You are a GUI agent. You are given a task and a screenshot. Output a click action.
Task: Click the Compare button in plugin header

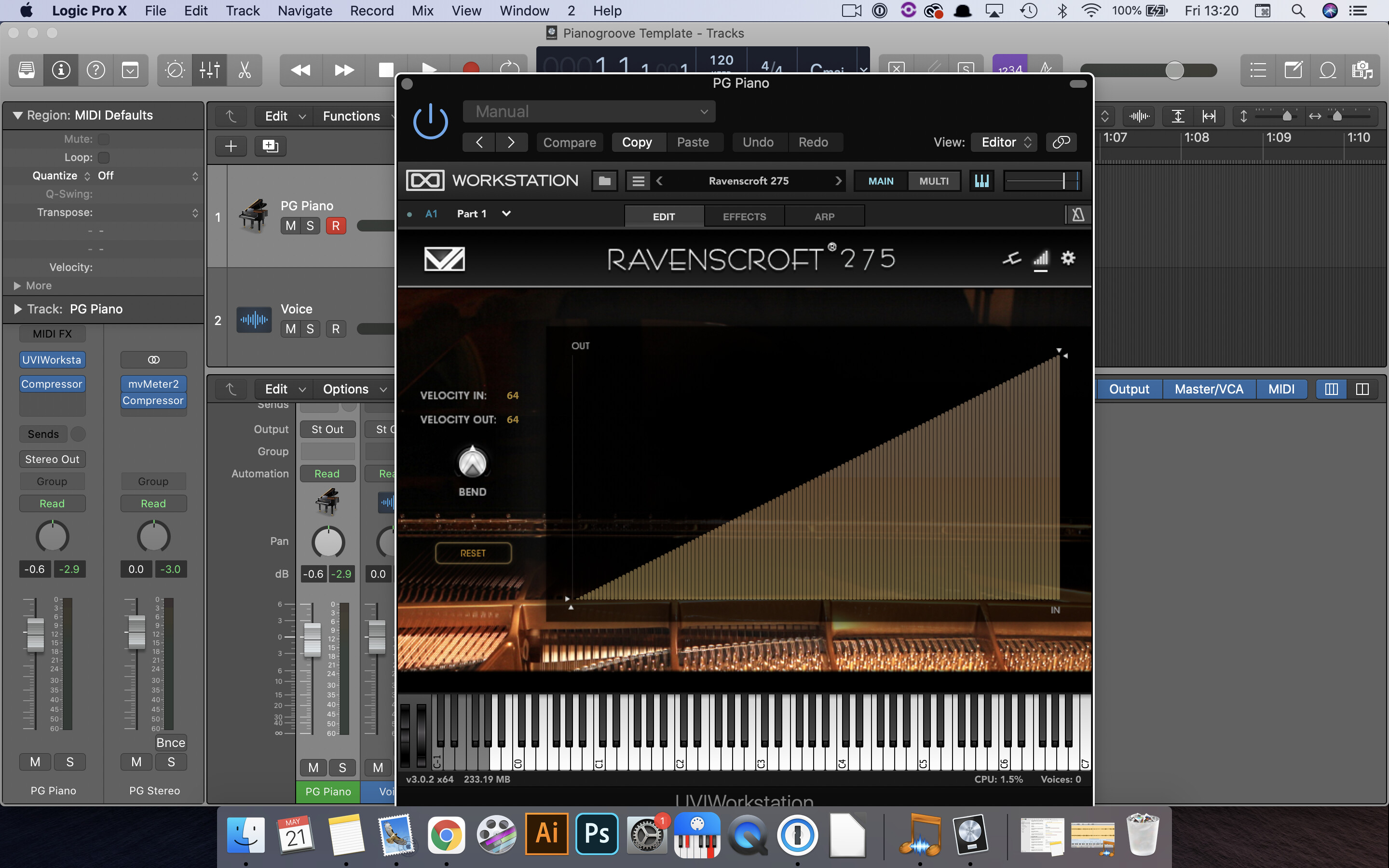tap(570, 142)
